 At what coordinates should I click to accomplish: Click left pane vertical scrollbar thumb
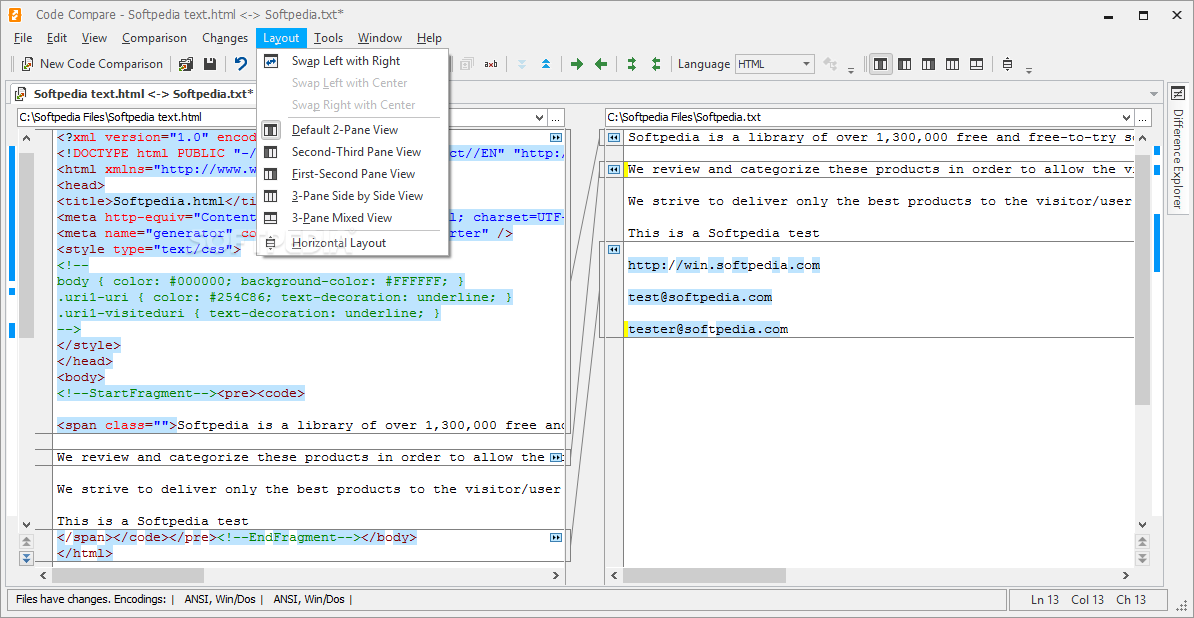(27, 244)
